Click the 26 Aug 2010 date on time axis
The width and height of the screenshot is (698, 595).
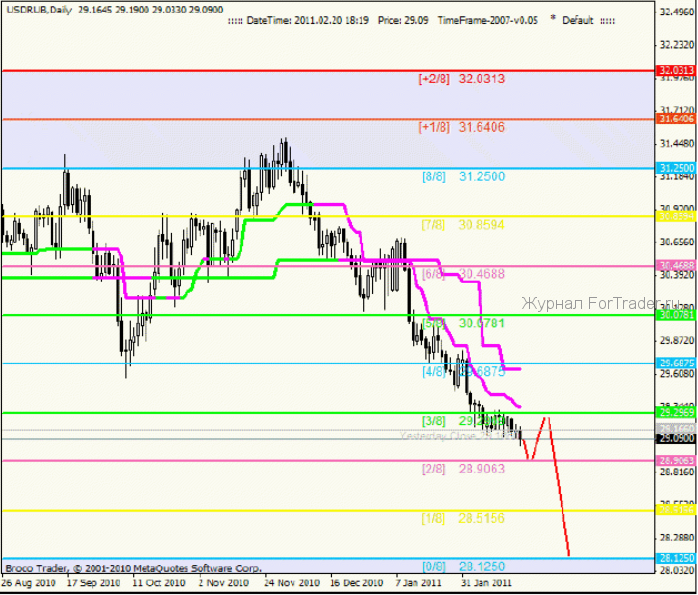click(x=29, y=583)
